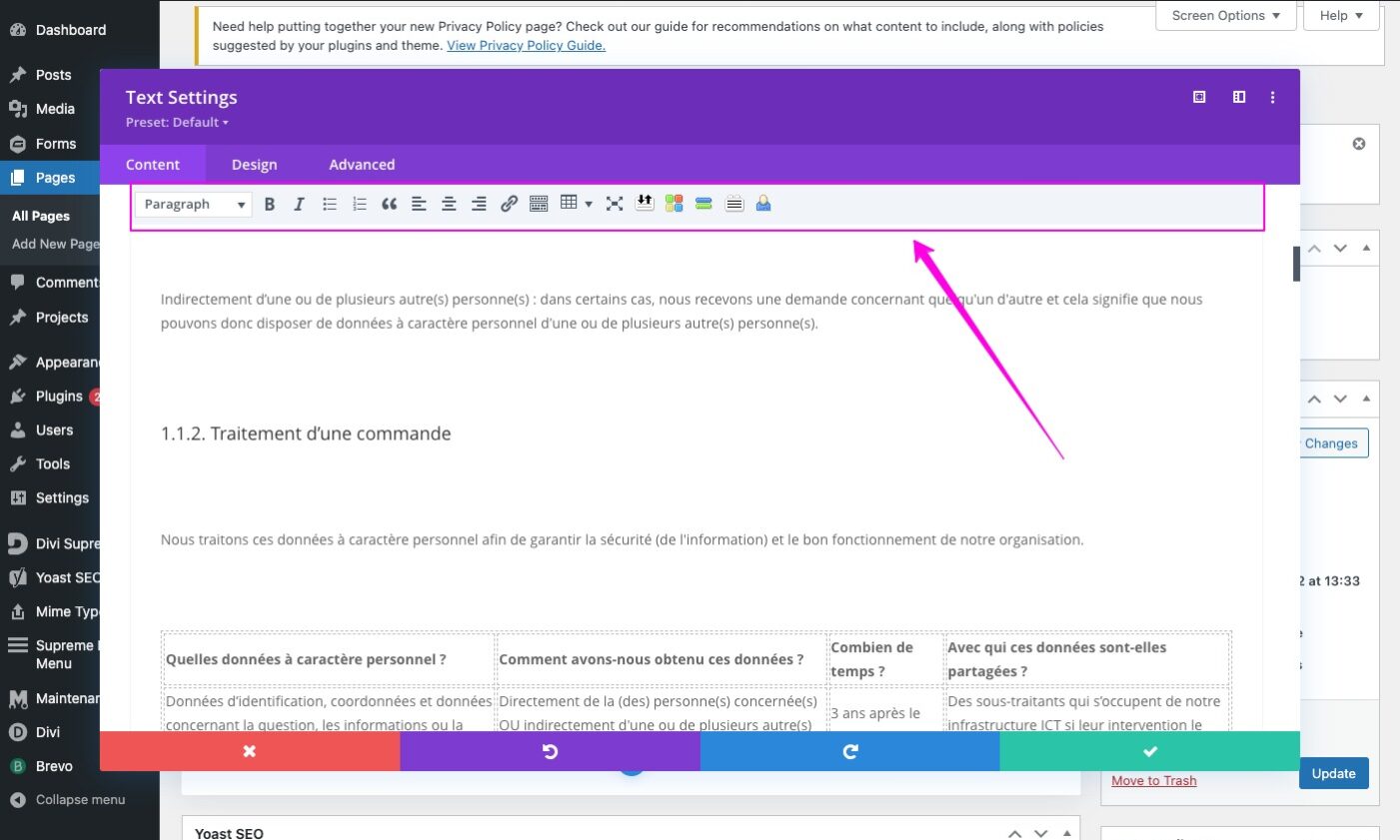Apply italic formatting to text
Image resolution: width=1400 pixels, height=840 pixels.
(299, 204)
